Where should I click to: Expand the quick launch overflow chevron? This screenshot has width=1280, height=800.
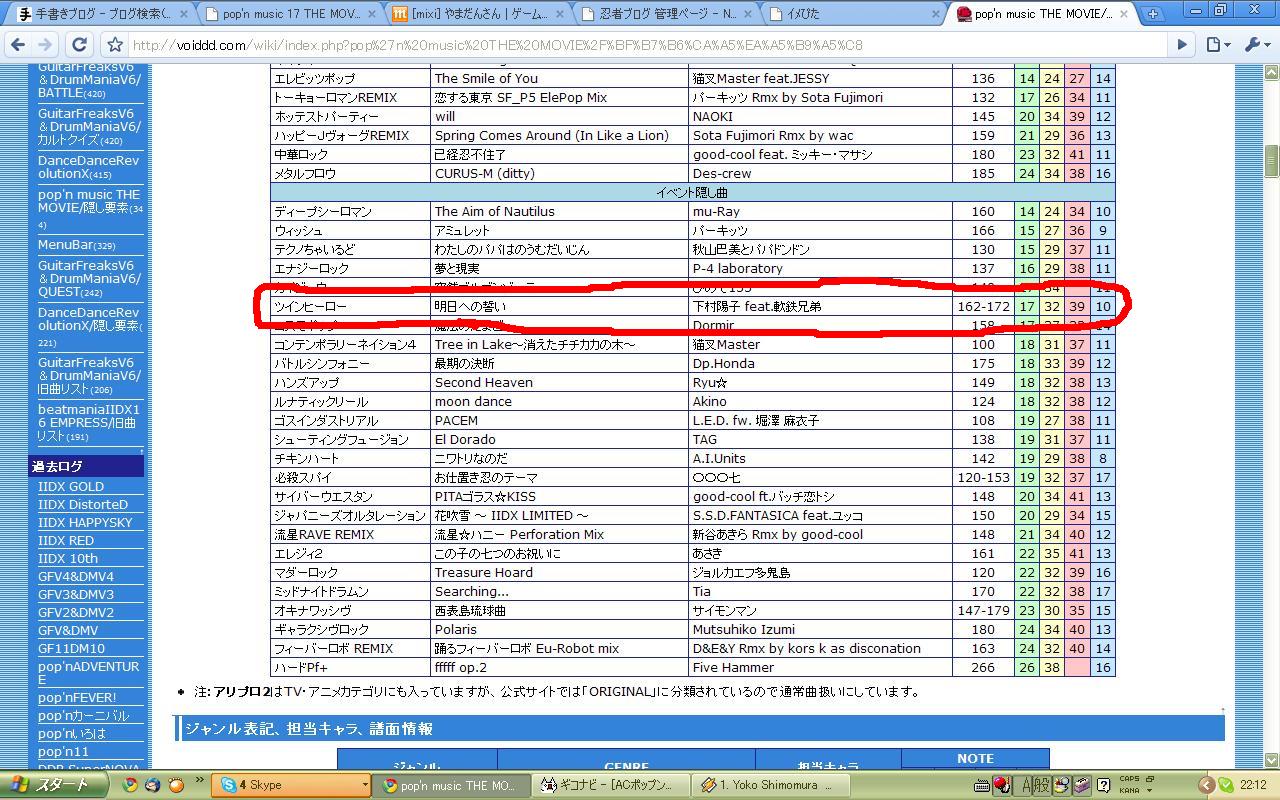[x=199, y=780]
